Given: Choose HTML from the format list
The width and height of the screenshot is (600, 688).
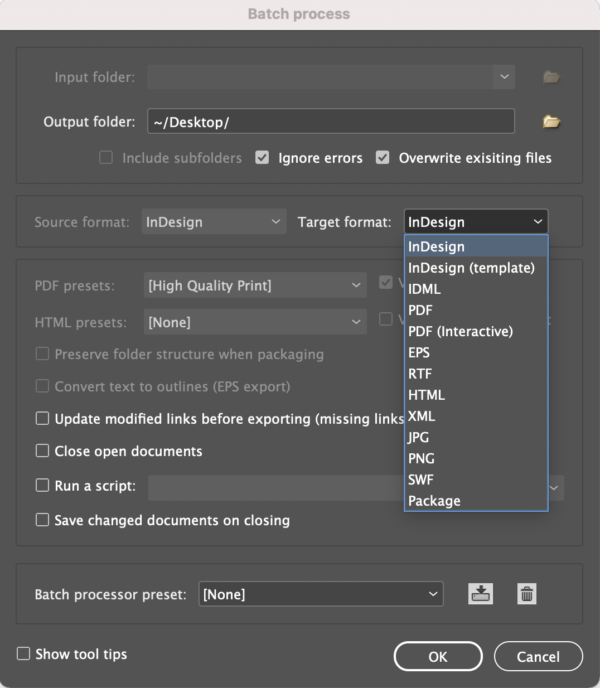Looking at the screenshot, I should tap(476, 395).
